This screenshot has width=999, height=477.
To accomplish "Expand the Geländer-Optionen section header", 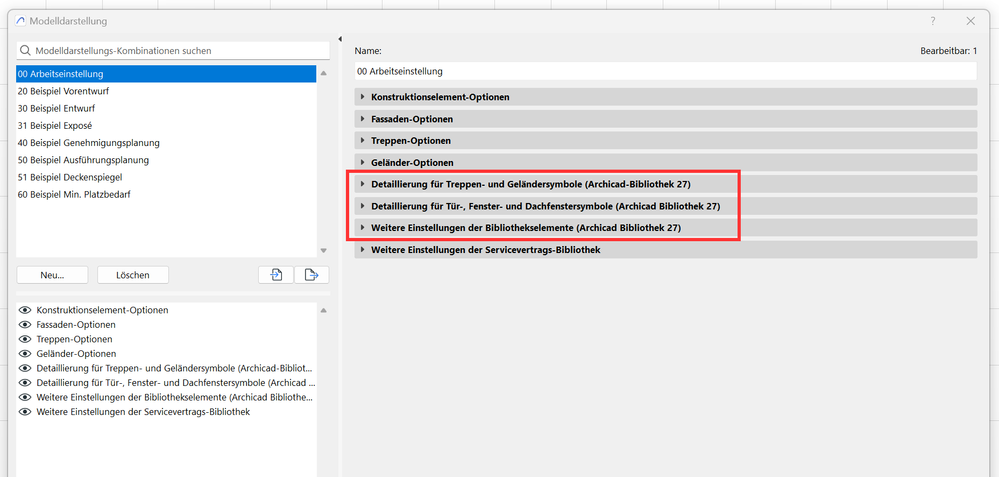I will point(665,162).
